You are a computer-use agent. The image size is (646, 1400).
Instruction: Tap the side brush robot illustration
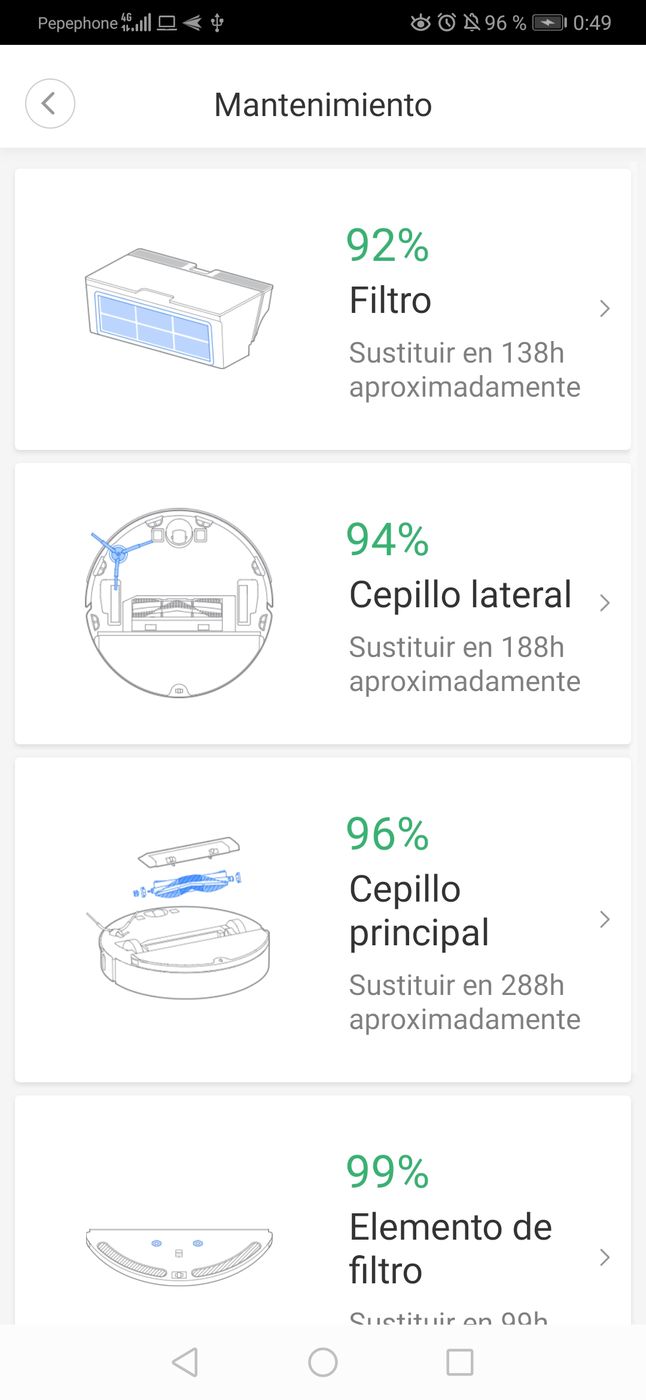(179, 602)
